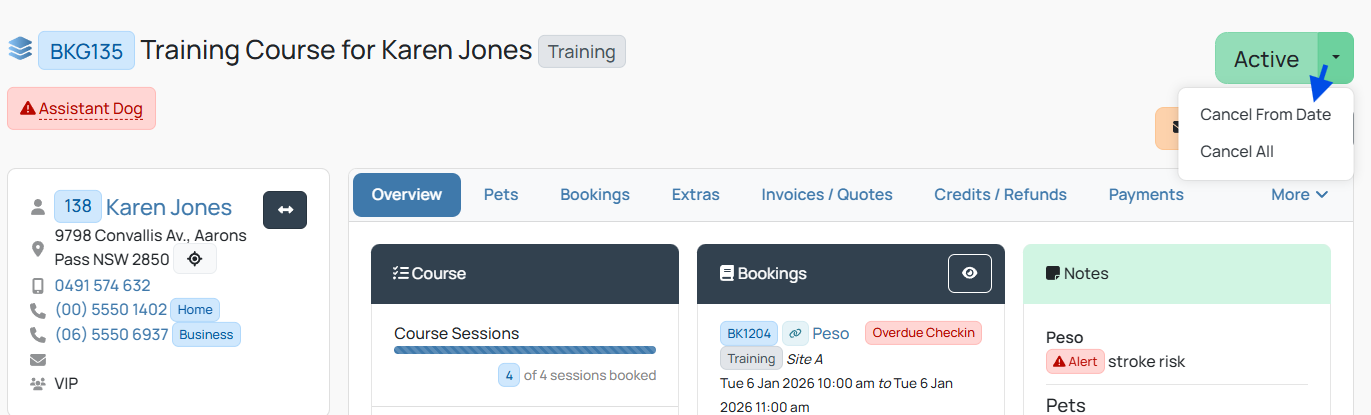Select Cancel From Date option
The image size is (1371, 415).
1265,115
